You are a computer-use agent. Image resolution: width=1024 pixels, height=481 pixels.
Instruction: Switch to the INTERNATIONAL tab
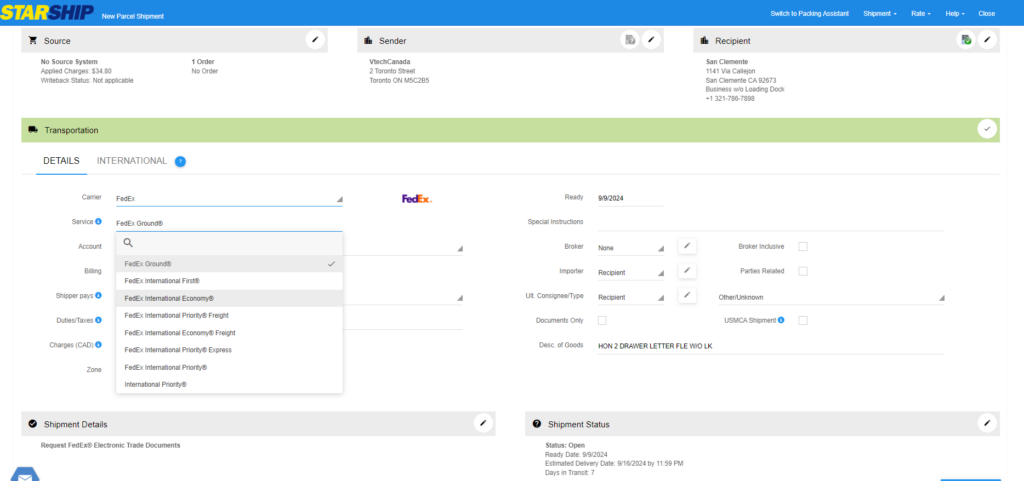[x=132, y=161]
